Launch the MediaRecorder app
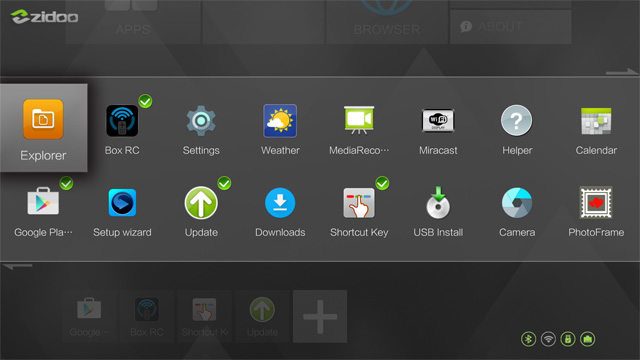 click(x=359, y=120)
